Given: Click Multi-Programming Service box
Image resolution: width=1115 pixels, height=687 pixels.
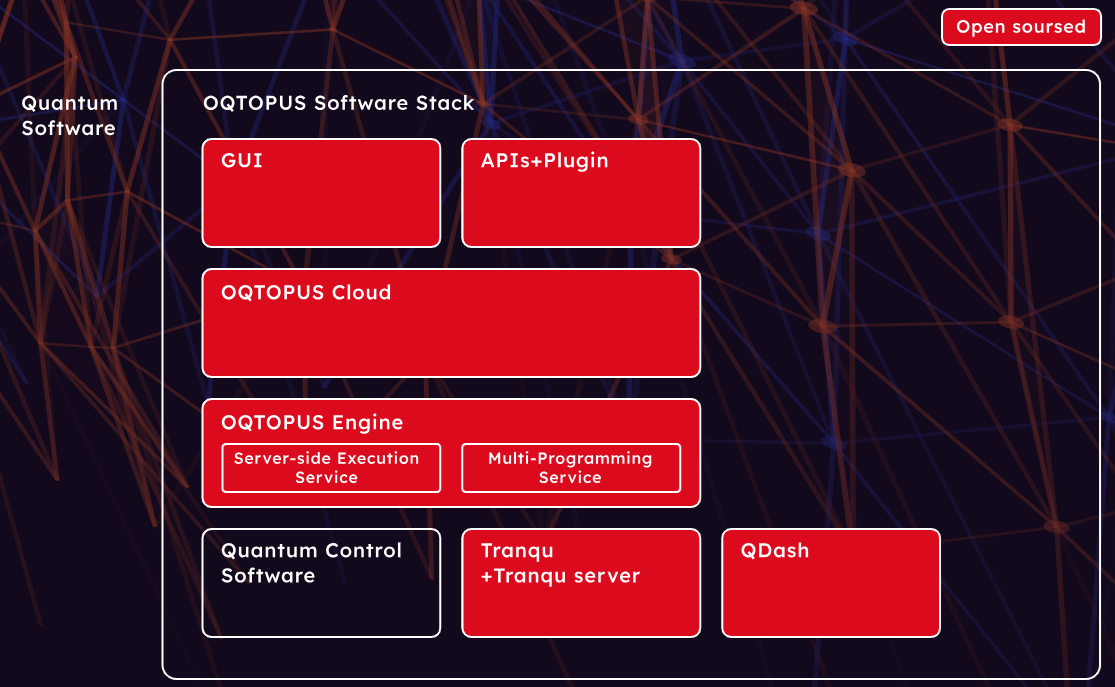Looking at the screenshot, I should point(571,468).
